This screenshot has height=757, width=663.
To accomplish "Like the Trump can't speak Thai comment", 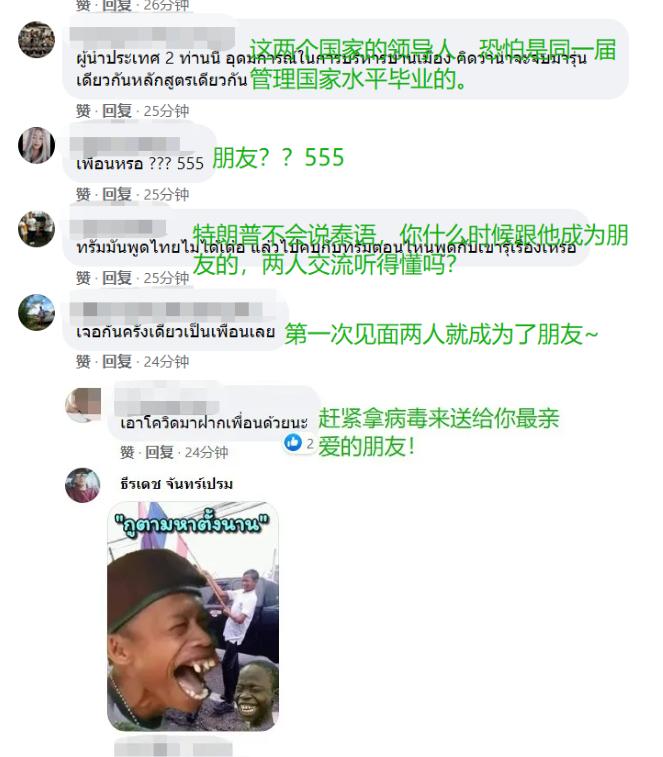I will tap(83, 278).
